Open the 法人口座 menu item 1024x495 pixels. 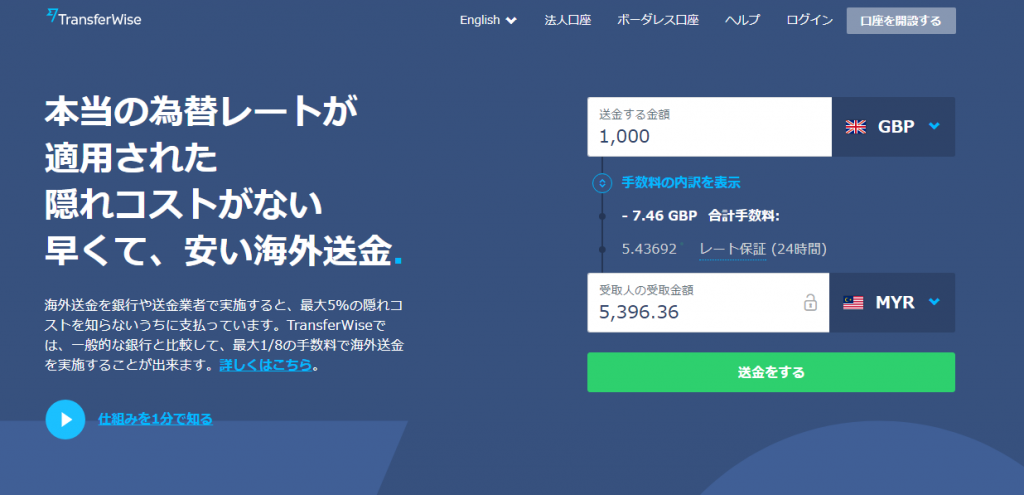[569, 20]
